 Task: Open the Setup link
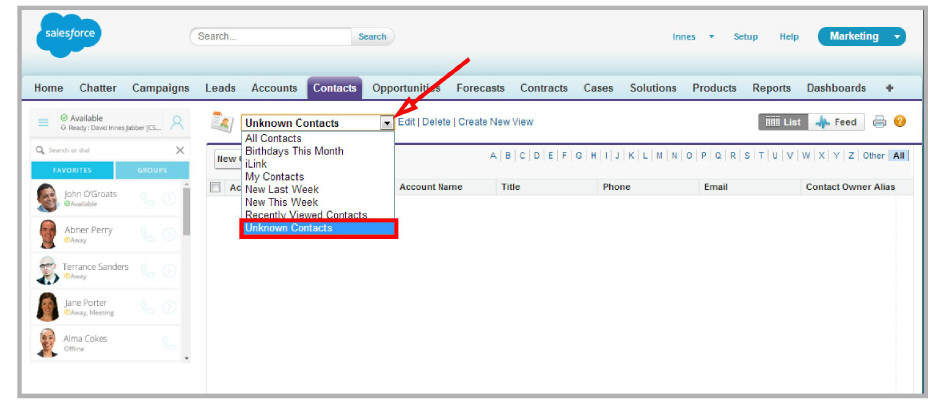[x=746, y=37]
